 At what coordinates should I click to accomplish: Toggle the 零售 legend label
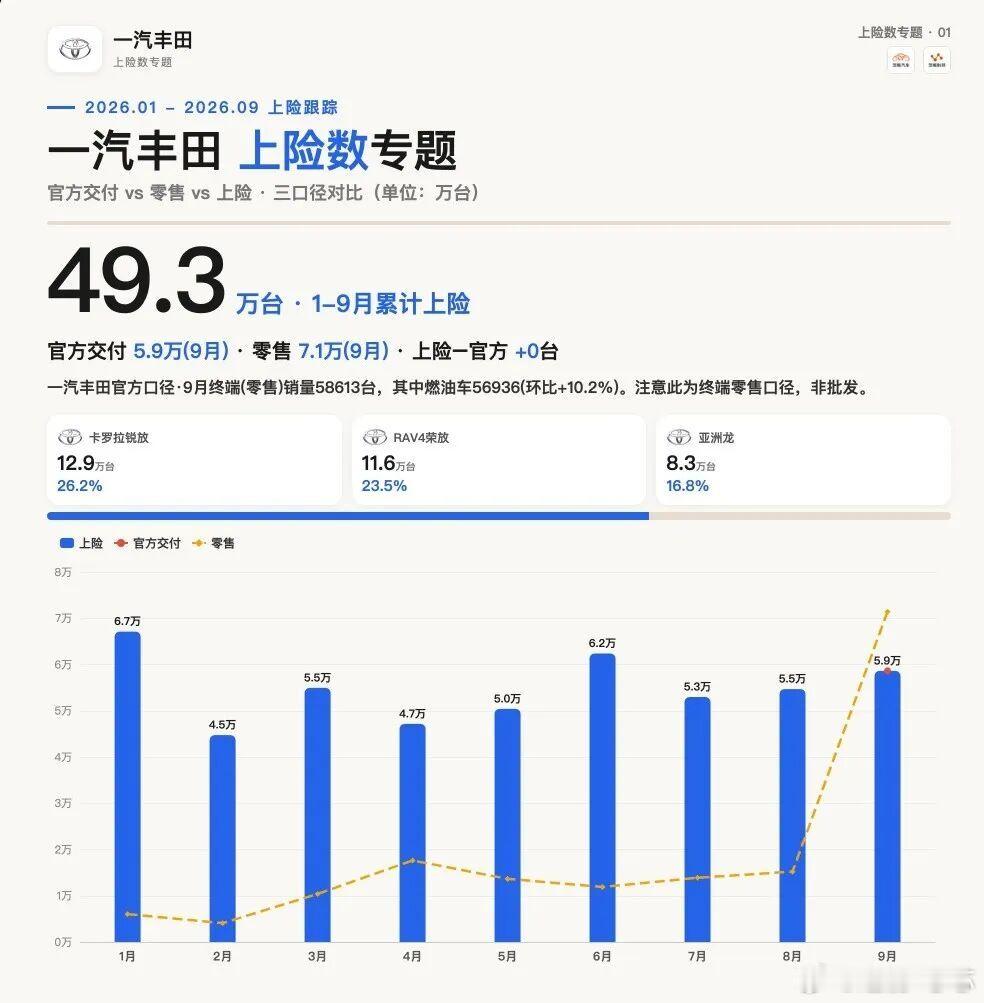point(223,543)
